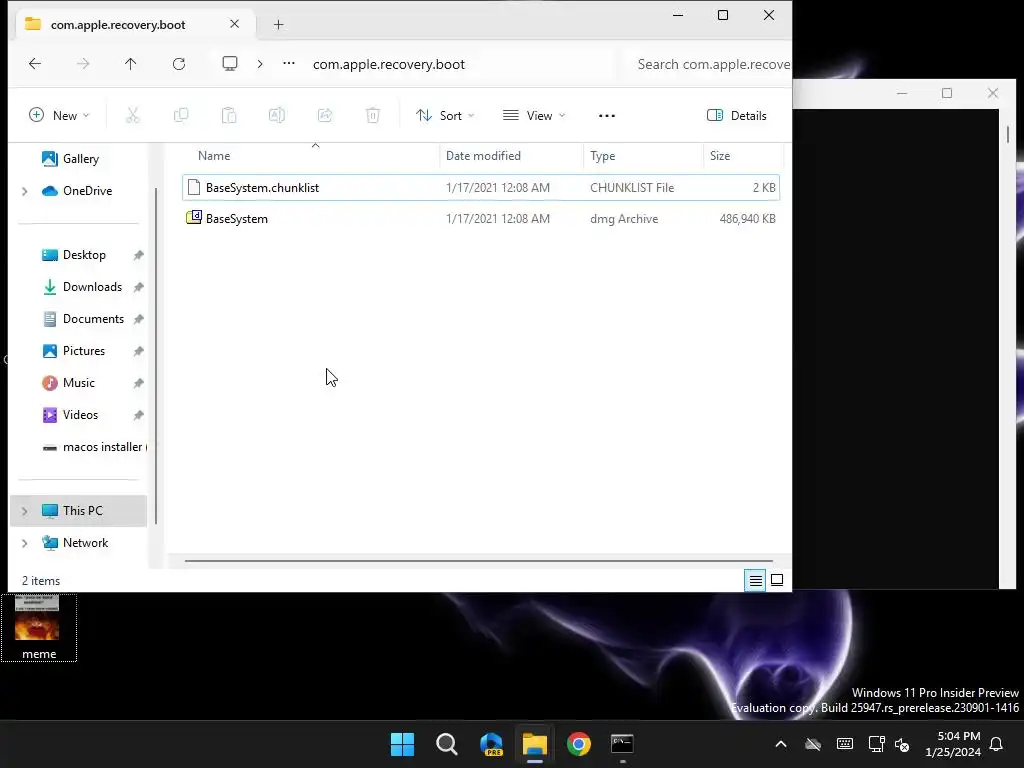Launch Edge Preview from taskbar
The height and width of the screenshot is (768, 1024).
tap(491, 744)
